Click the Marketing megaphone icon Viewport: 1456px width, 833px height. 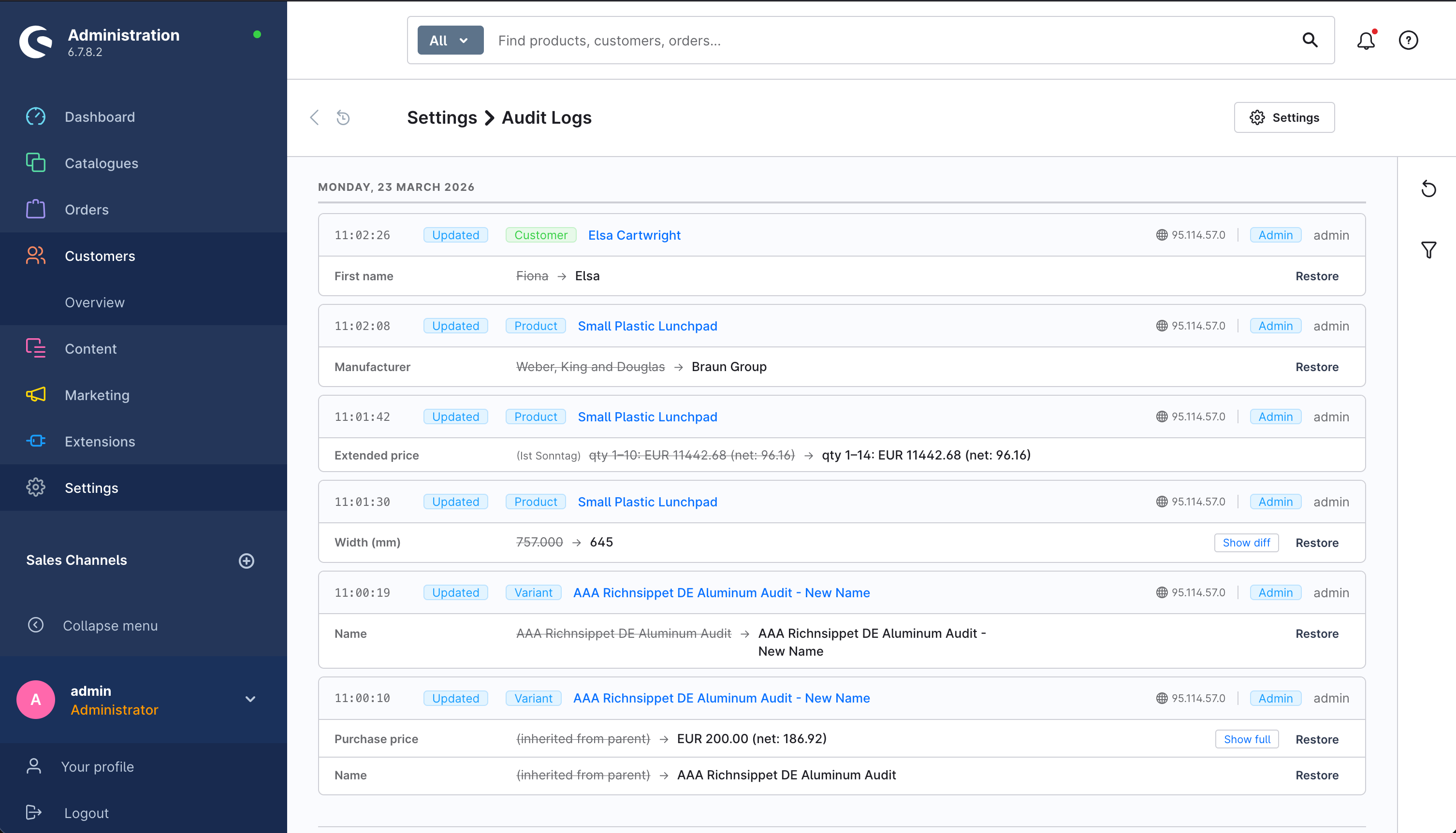35,395
